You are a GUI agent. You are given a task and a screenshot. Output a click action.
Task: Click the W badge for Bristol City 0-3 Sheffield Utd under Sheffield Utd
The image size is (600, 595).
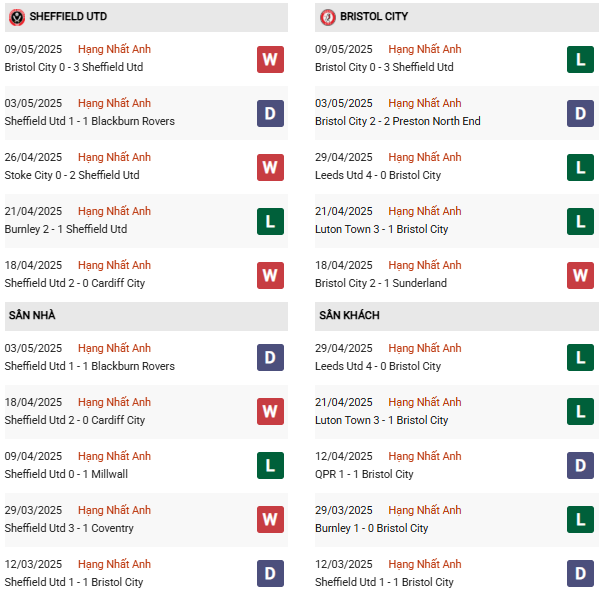[270, 59]
